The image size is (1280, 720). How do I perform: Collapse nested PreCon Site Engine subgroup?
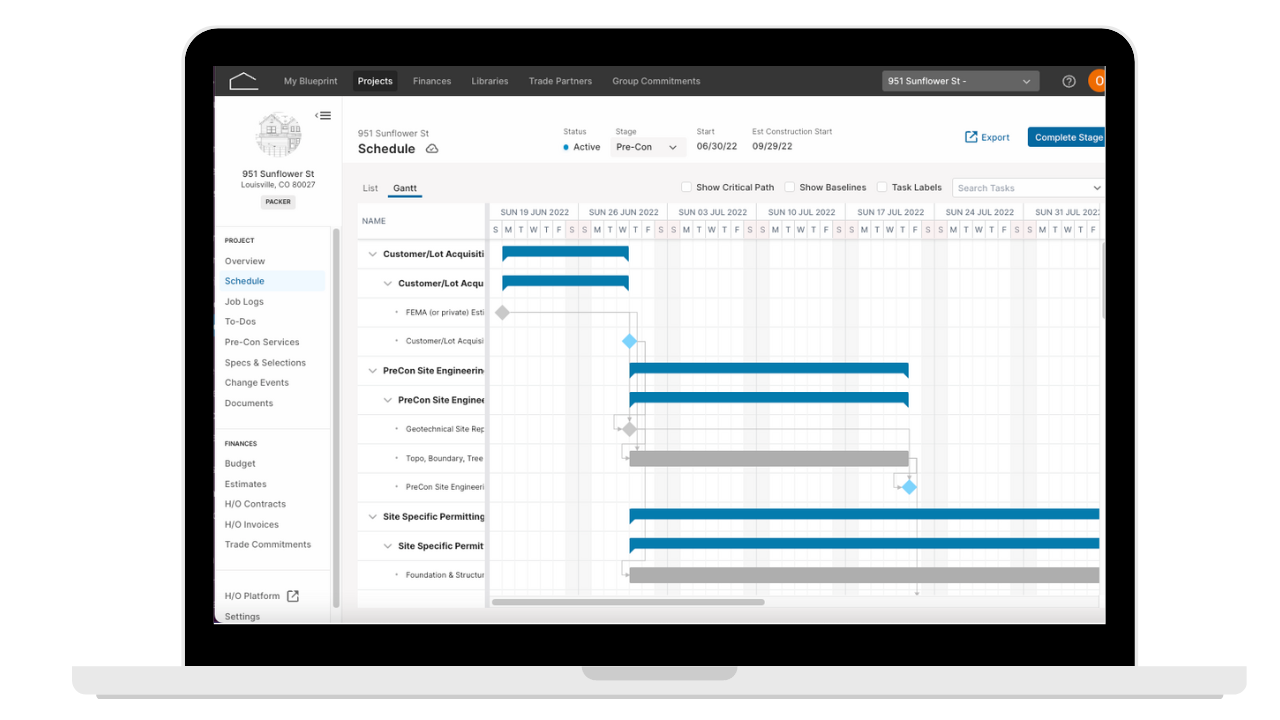(389, 400)
